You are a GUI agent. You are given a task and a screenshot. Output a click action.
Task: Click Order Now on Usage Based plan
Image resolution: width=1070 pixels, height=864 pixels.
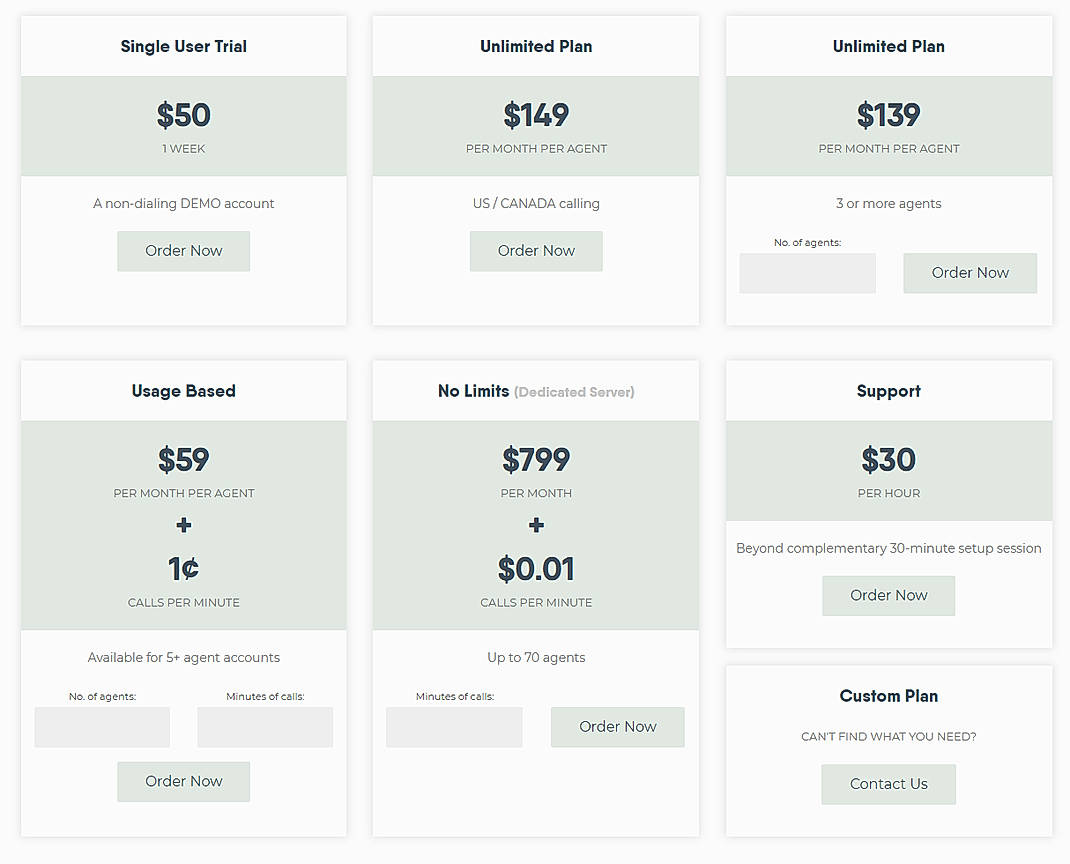(183, 781)
